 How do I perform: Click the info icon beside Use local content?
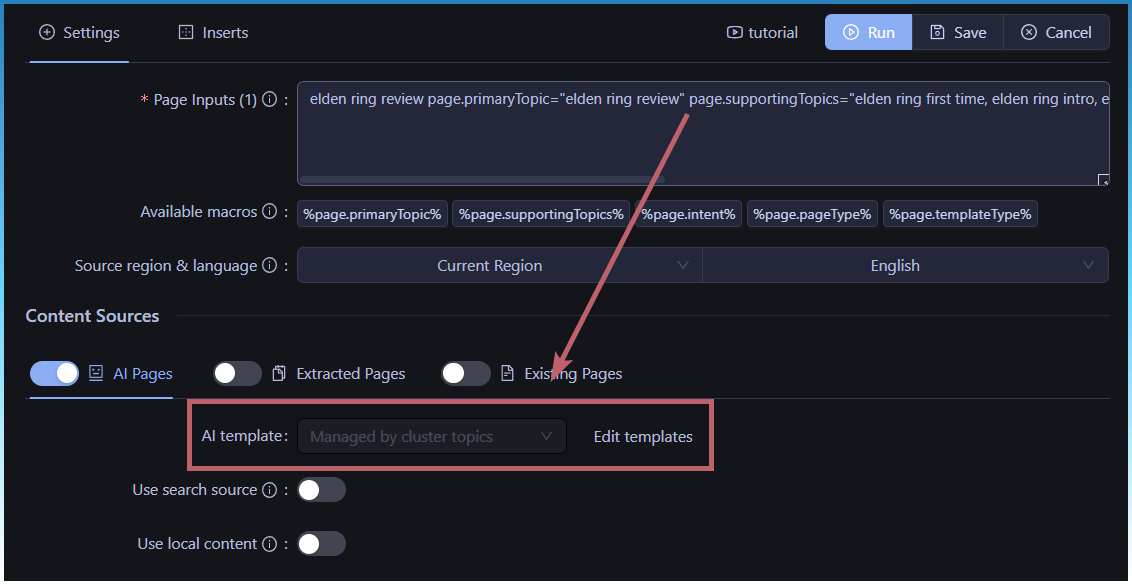click(269, 544)
